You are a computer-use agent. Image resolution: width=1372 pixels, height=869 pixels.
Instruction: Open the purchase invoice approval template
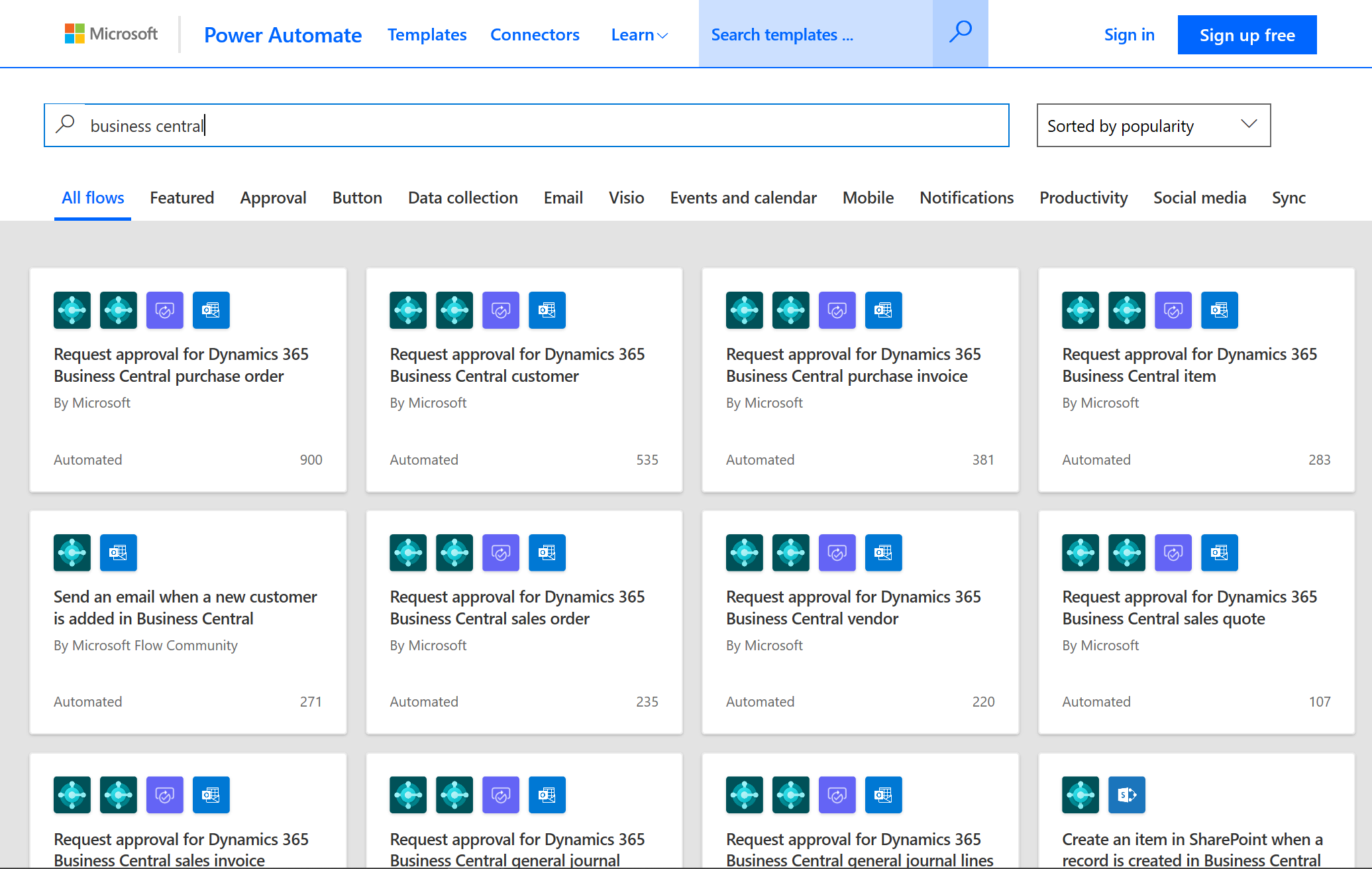point(853,365)
